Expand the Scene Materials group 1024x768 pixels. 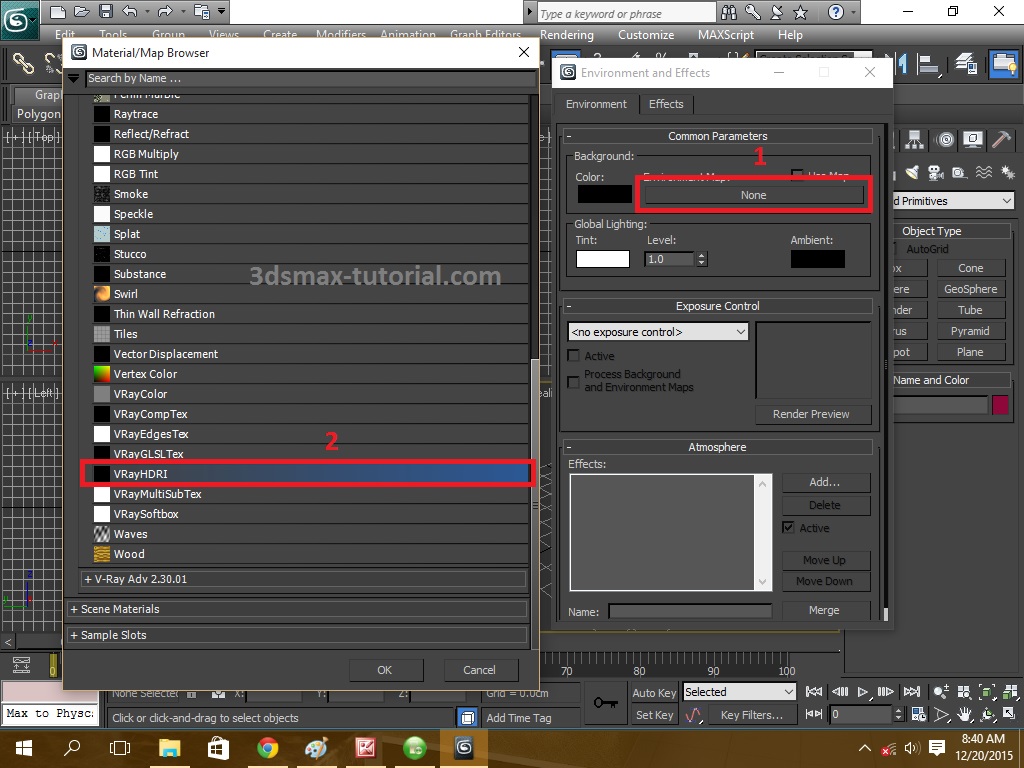(x=297, y=609)
